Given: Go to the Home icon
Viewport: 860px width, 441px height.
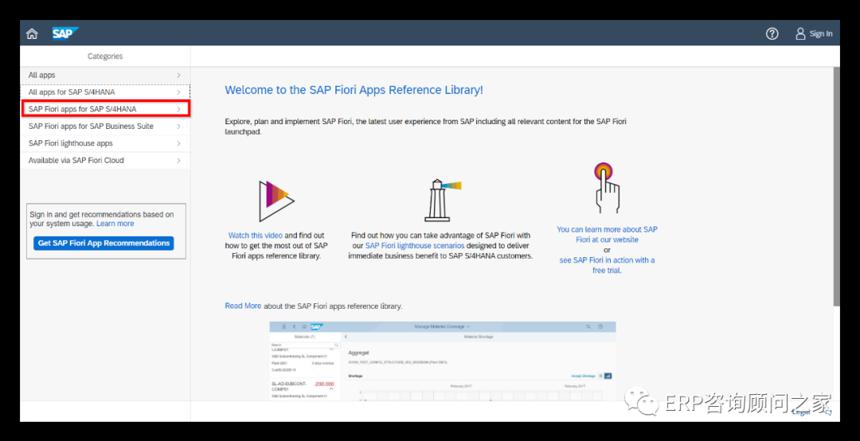Looking at the screenshot, I should pos(32,34).
